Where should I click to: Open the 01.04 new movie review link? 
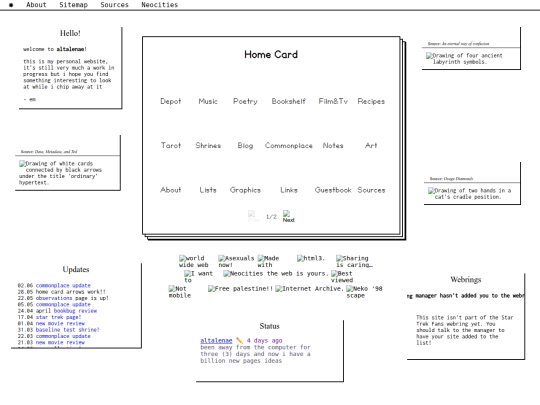point(60,324)
